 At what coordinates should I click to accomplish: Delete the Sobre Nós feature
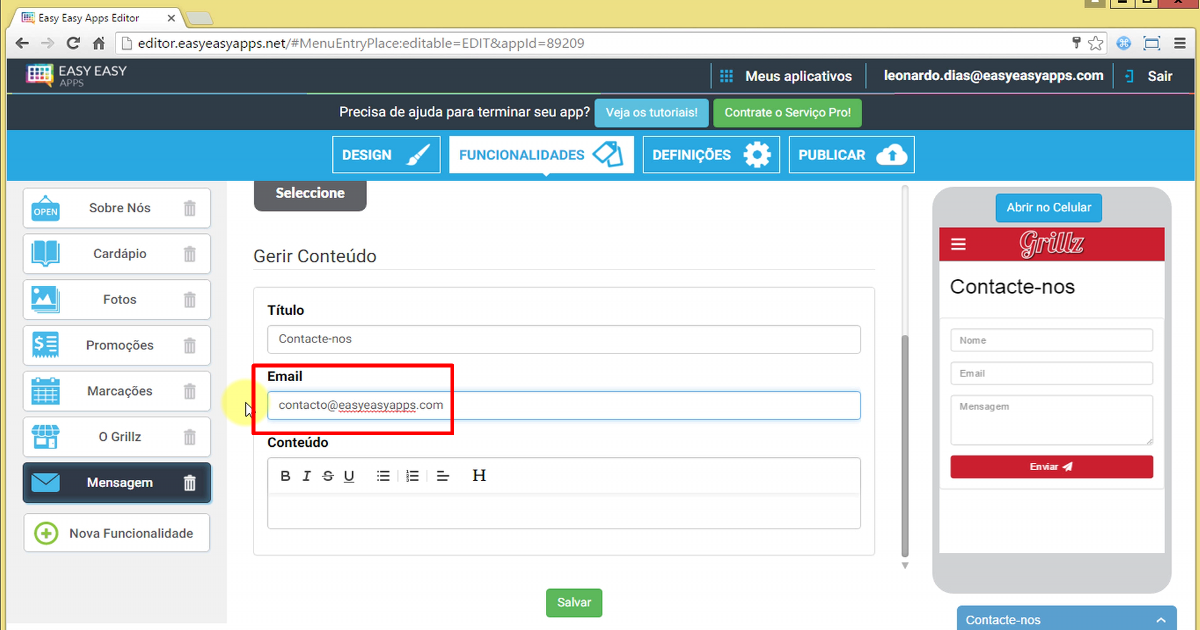(190, 208)
